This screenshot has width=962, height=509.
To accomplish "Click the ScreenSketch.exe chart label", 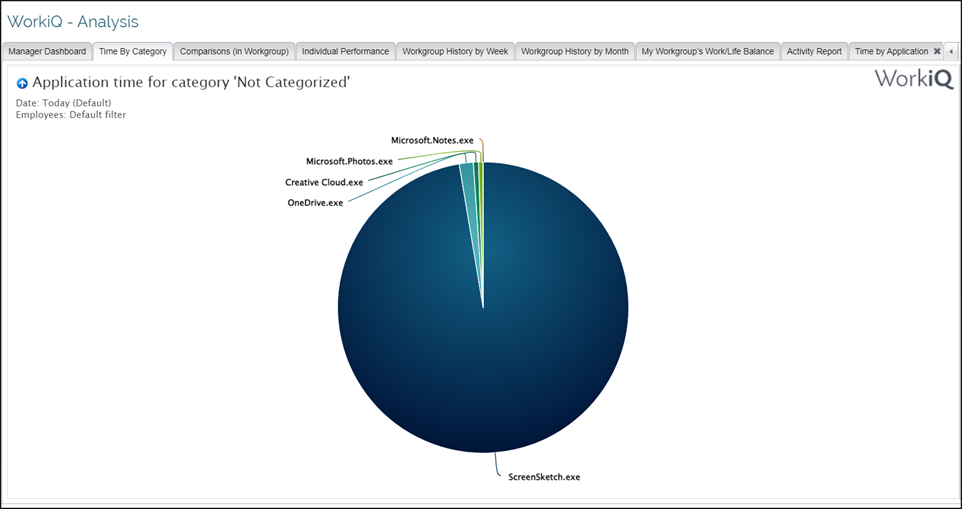I will pos(537,477).
